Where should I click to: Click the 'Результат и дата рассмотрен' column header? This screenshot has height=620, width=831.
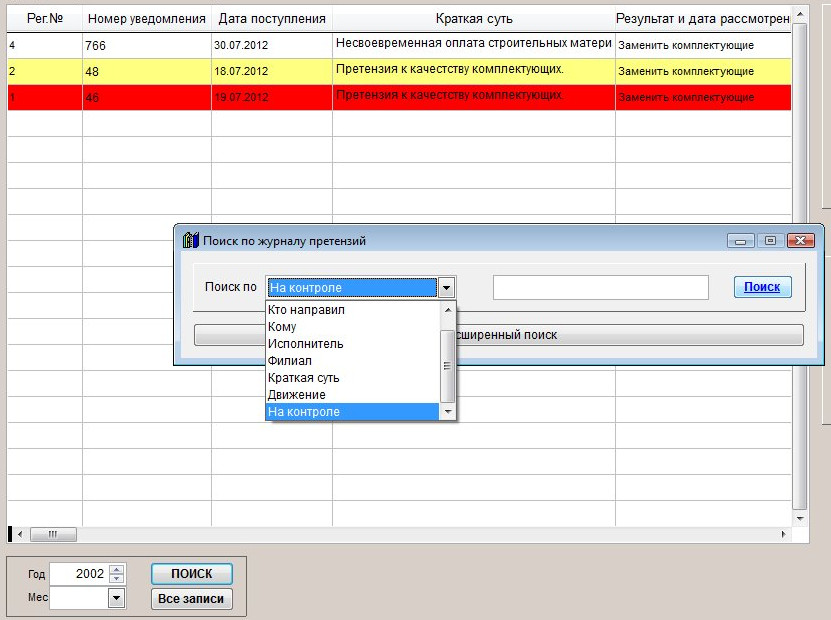[703, 19]
